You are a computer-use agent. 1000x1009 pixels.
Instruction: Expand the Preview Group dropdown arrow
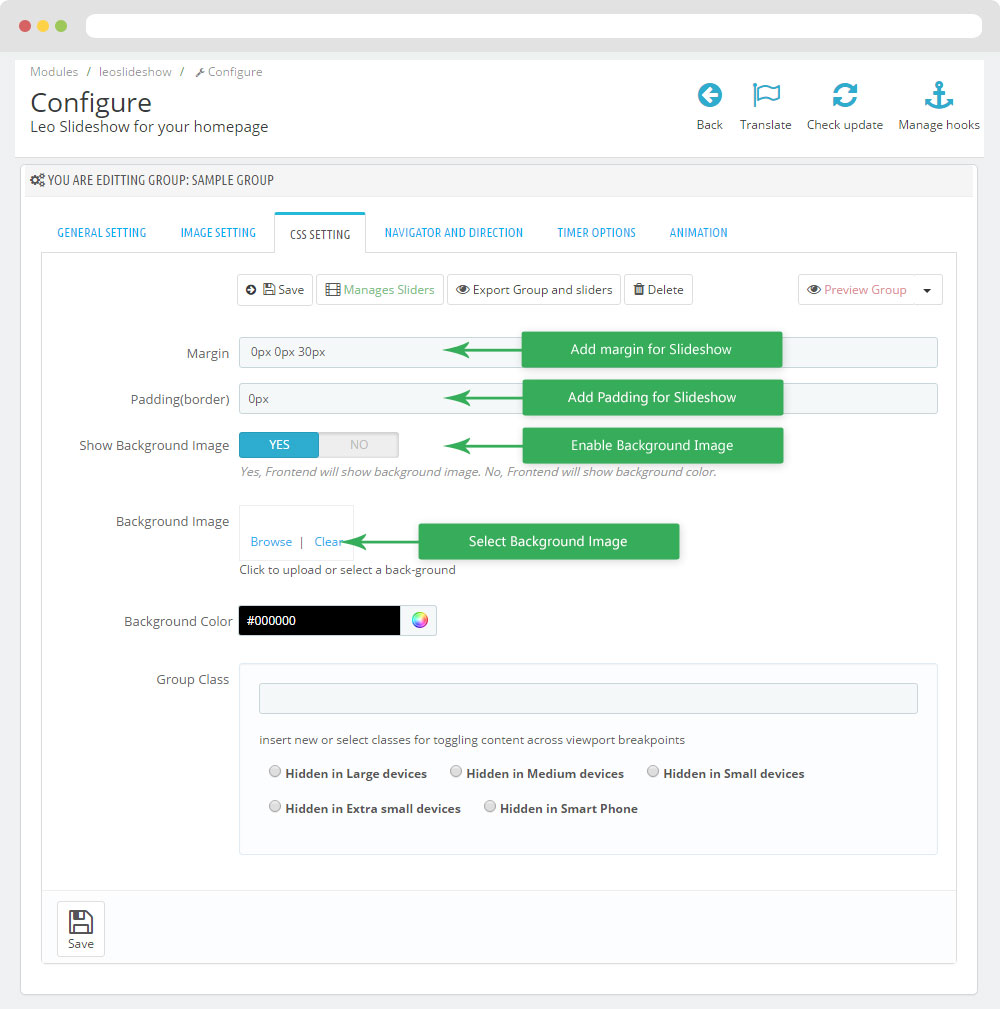927,290
